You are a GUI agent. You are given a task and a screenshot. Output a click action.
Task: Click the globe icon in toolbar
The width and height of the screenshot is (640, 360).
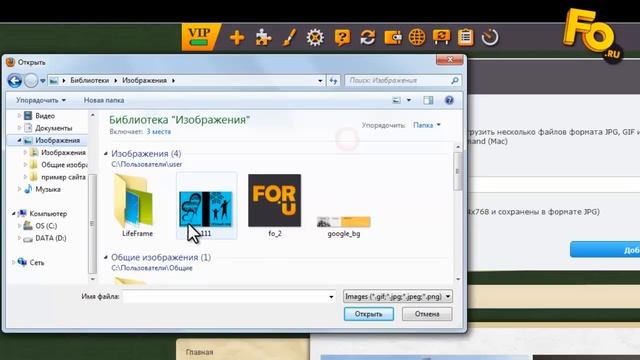point(417,38)
